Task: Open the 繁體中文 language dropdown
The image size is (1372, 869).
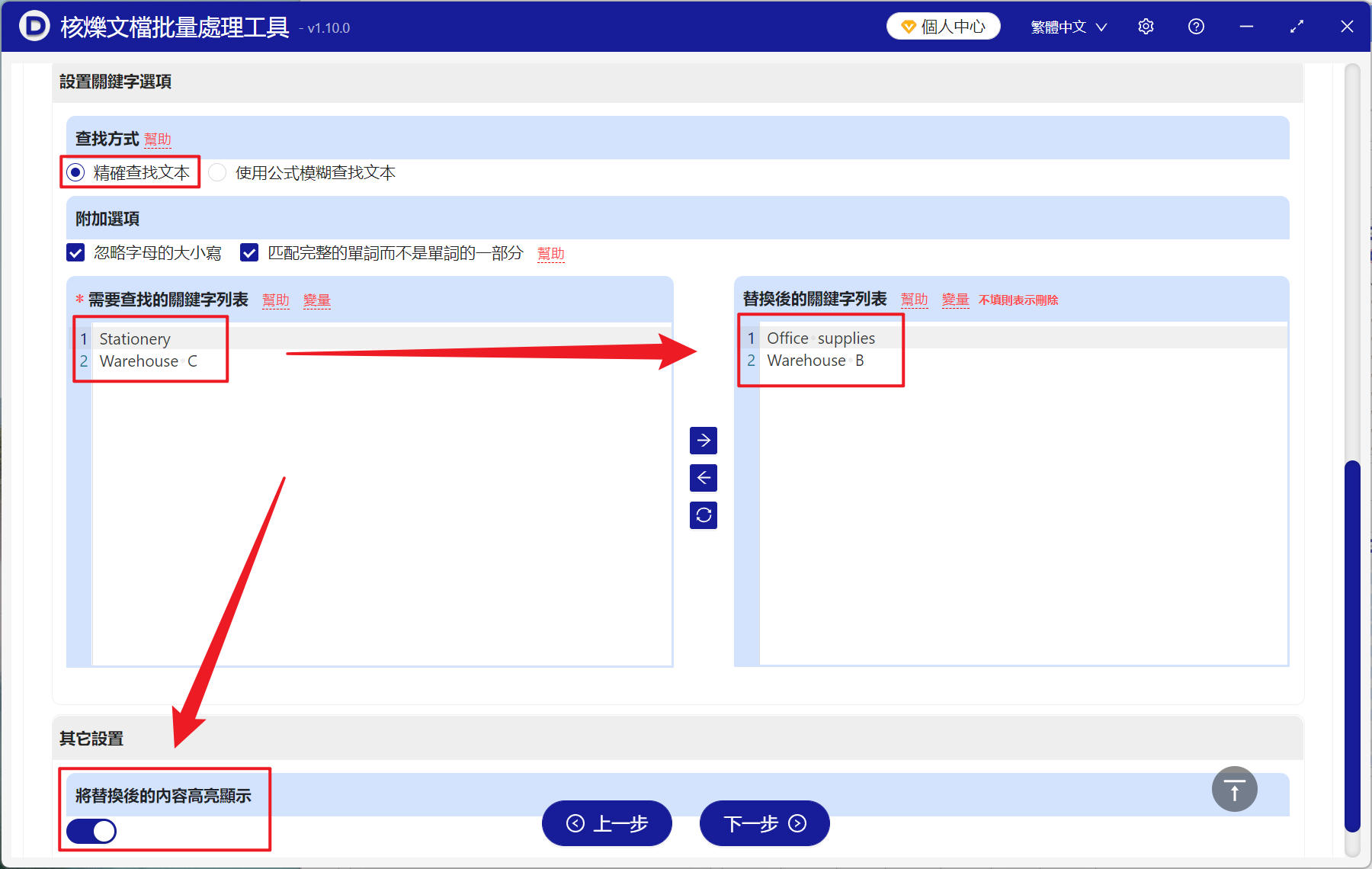Action: point(1066,26)
